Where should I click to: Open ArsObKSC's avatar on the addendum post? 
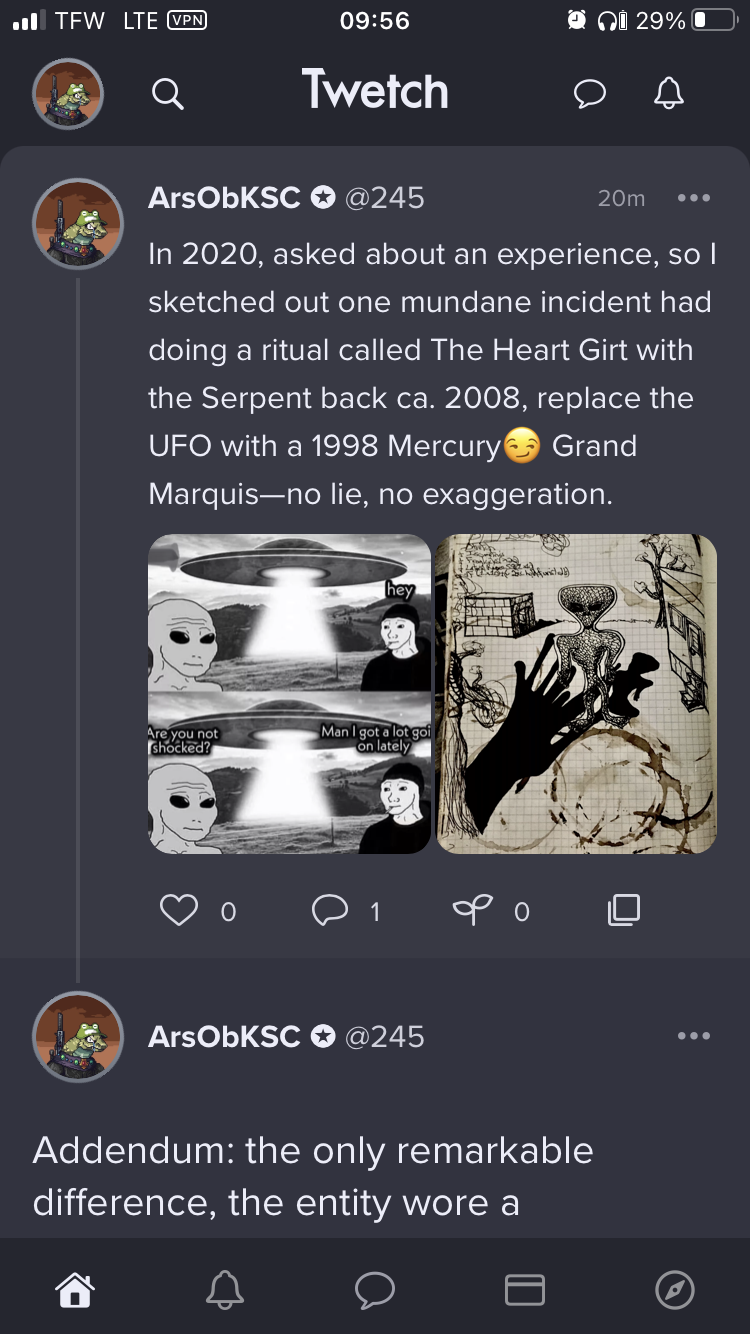(x=78, y=1036)
